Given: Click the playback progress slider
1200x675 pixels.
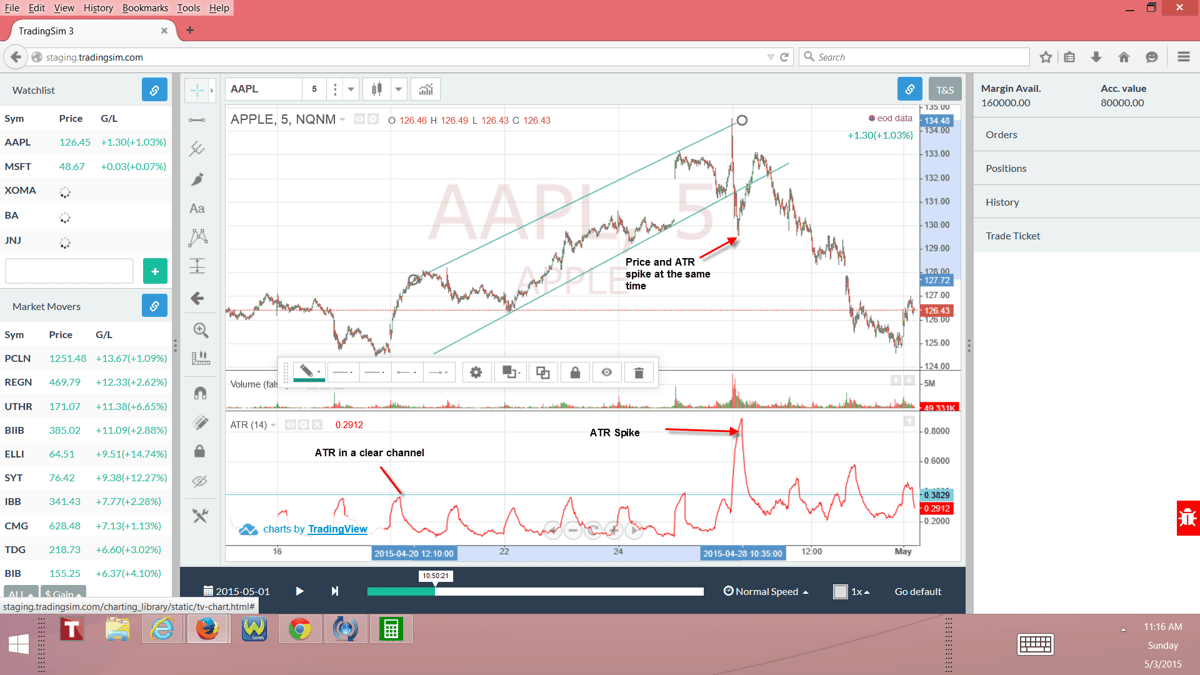Looking at the screenshot, I should tap(535, 591).
